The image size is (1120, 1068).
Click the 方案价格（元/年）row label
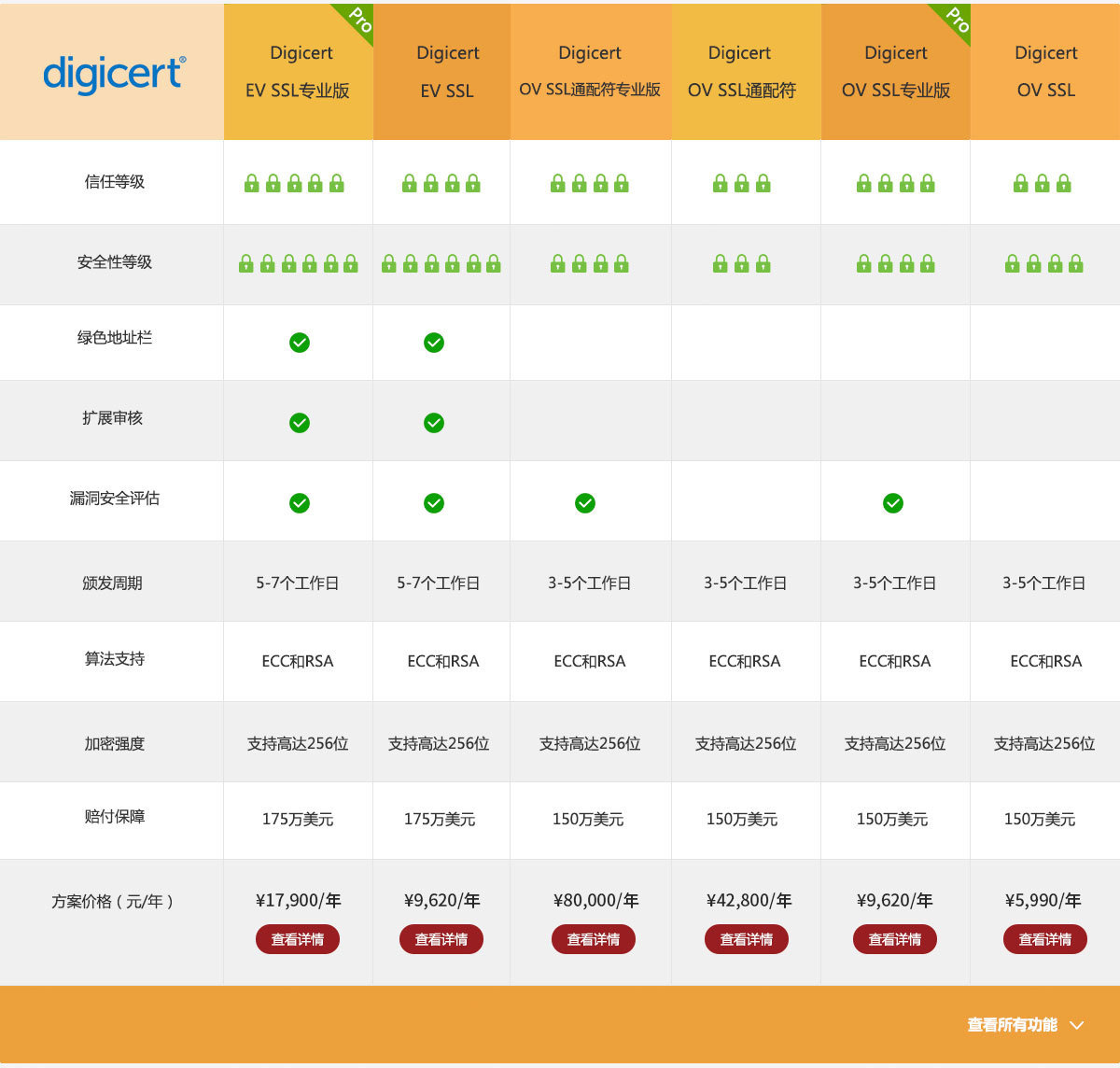tap(113, 902)
